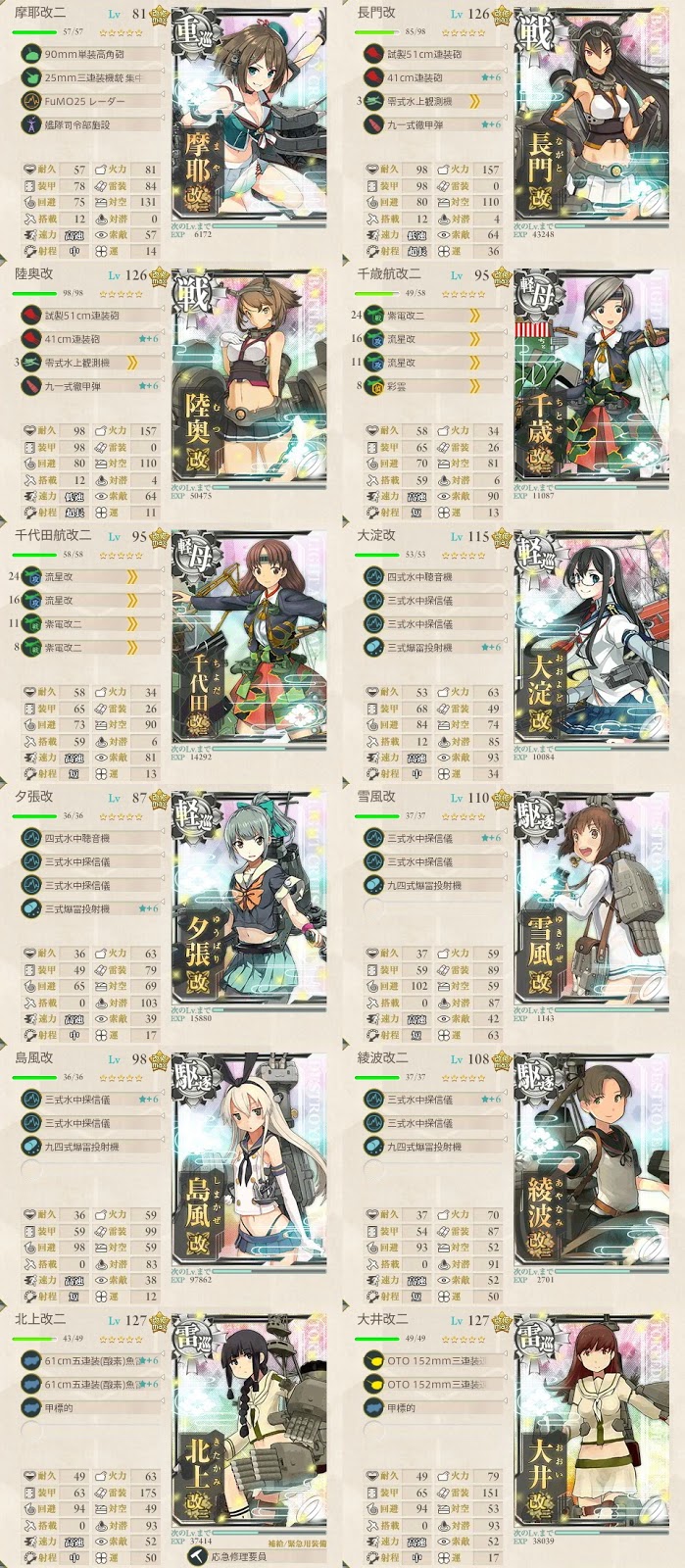Click Maya Kai Ni's 90mm high-angle gun icon
This screenshot has height=1568, width=685.
[31, 54]
